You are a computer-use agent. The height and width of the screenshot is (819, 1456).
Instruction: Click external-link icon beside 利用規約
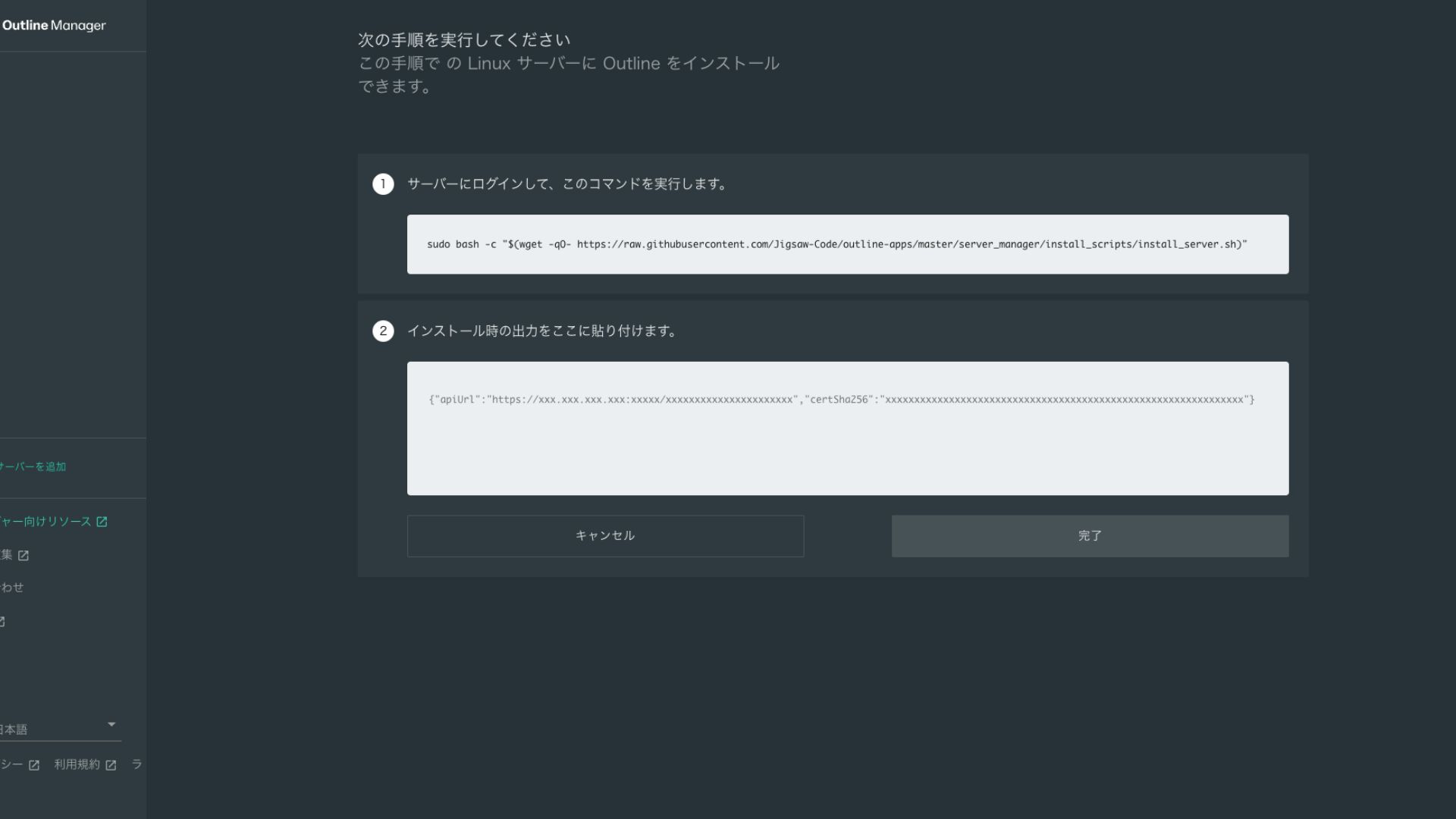coord(111,765)
